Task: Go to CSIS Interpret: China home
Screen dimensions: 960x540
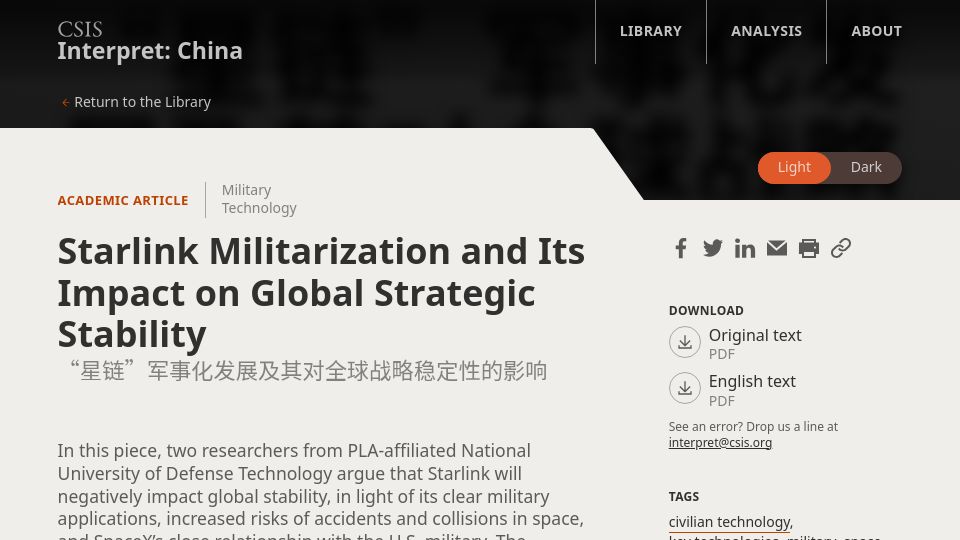Action: click(x=150, y=42)
